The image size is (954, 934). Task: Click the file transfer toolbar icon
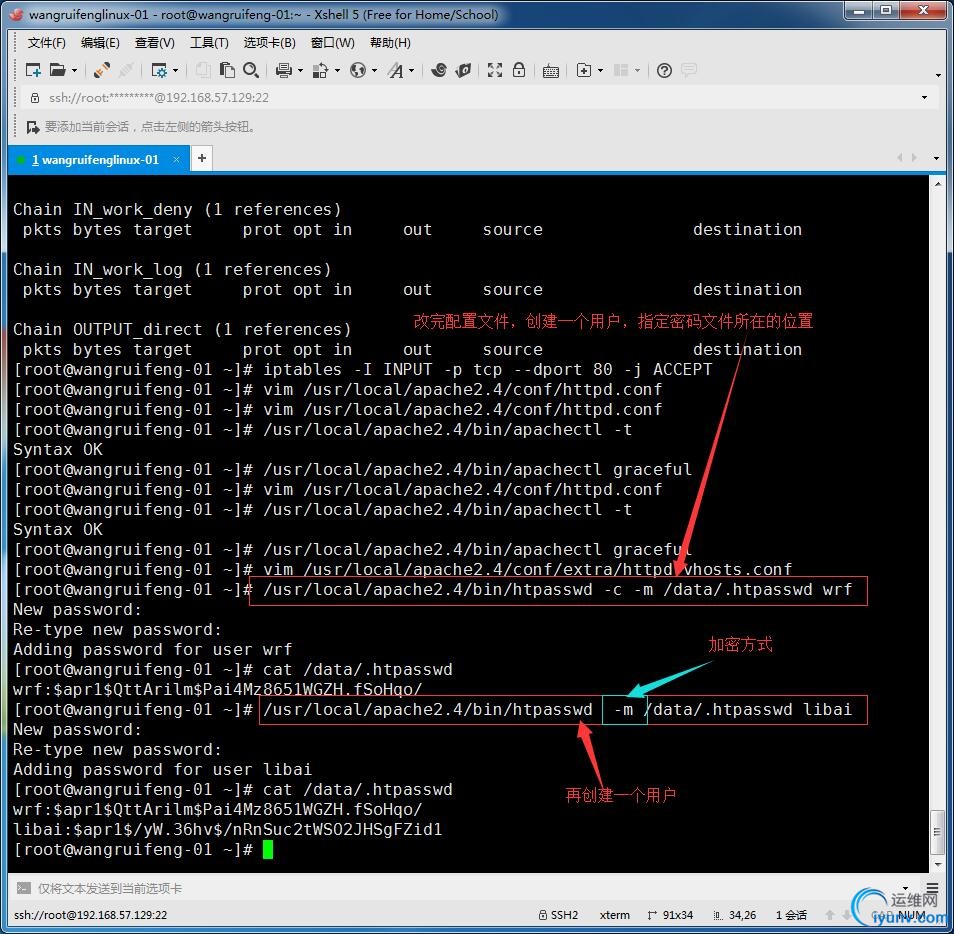(320, 71)
